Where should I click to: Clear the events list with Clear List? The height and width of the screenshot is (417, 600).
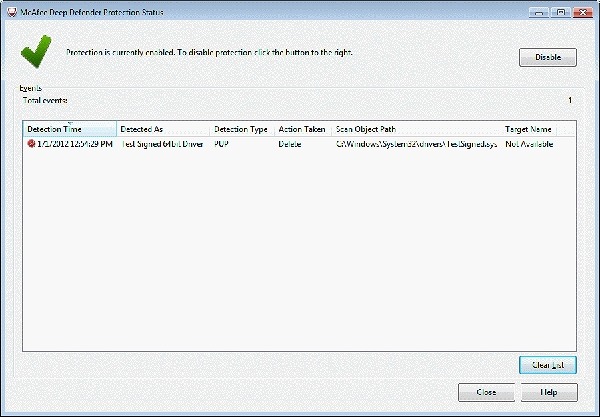click(x=548, y=365)
